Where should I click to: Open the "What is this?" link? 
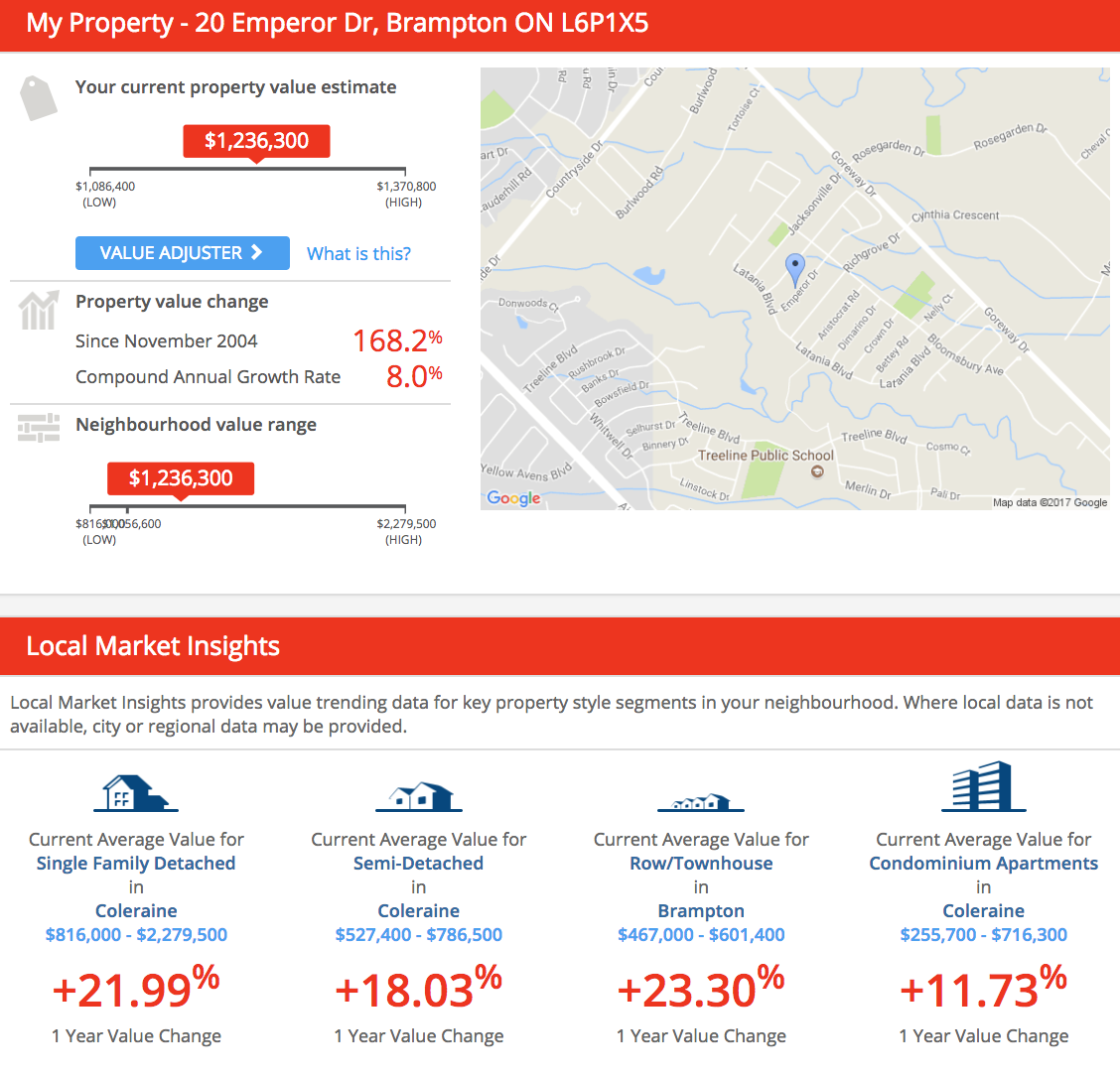point(358,253)
